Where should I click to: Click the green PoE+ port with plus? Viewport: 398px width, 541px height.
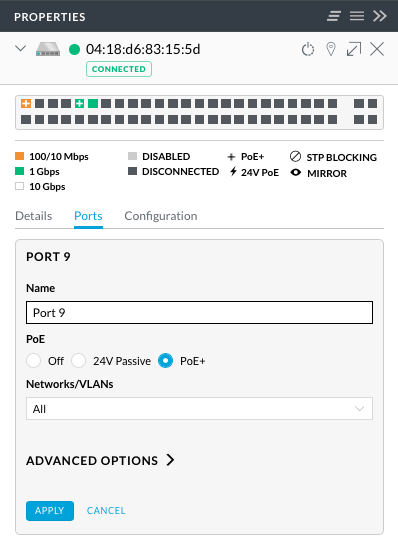pos(79,103)
